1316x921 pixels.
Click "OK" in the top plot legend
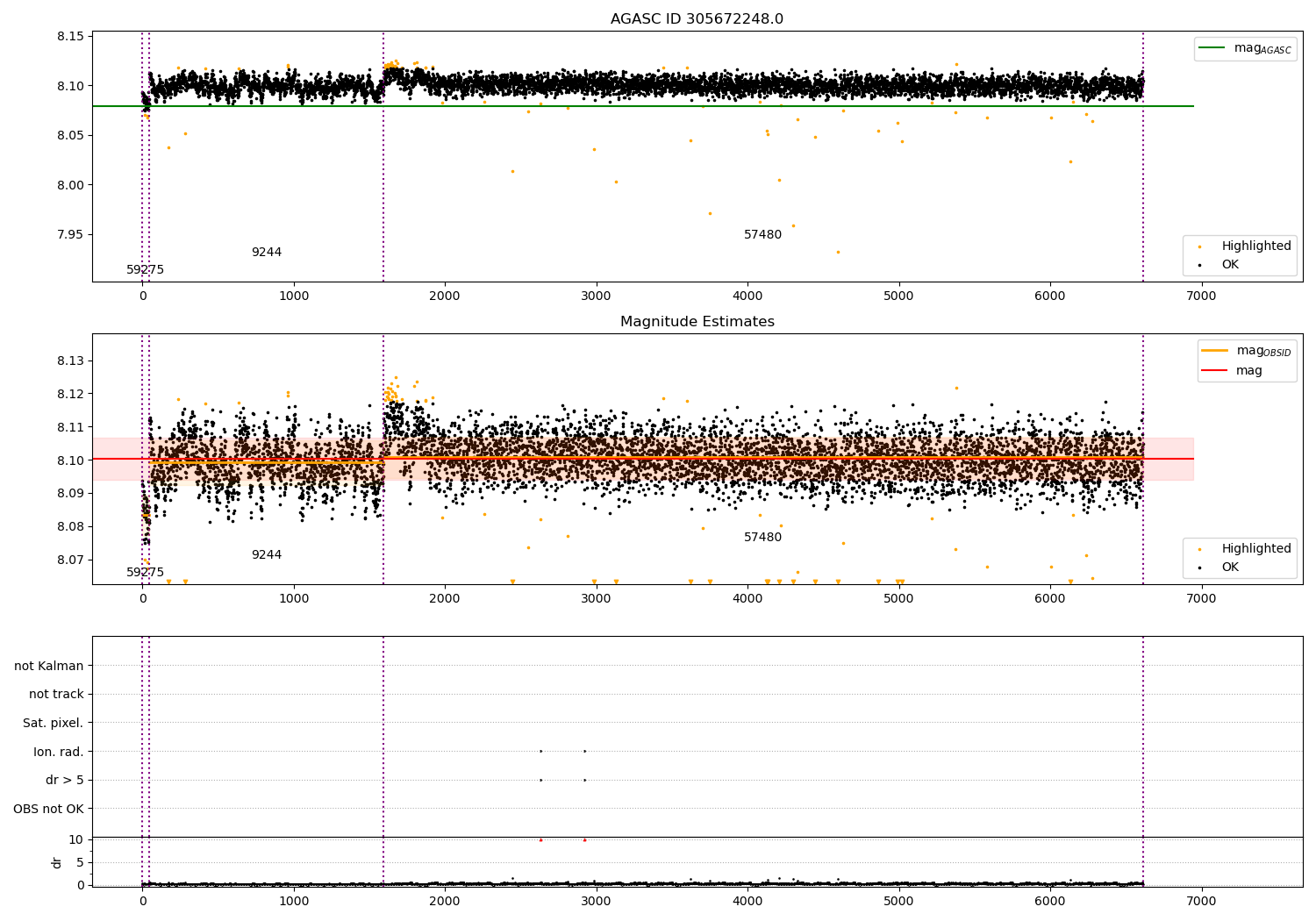point(1230,265)
